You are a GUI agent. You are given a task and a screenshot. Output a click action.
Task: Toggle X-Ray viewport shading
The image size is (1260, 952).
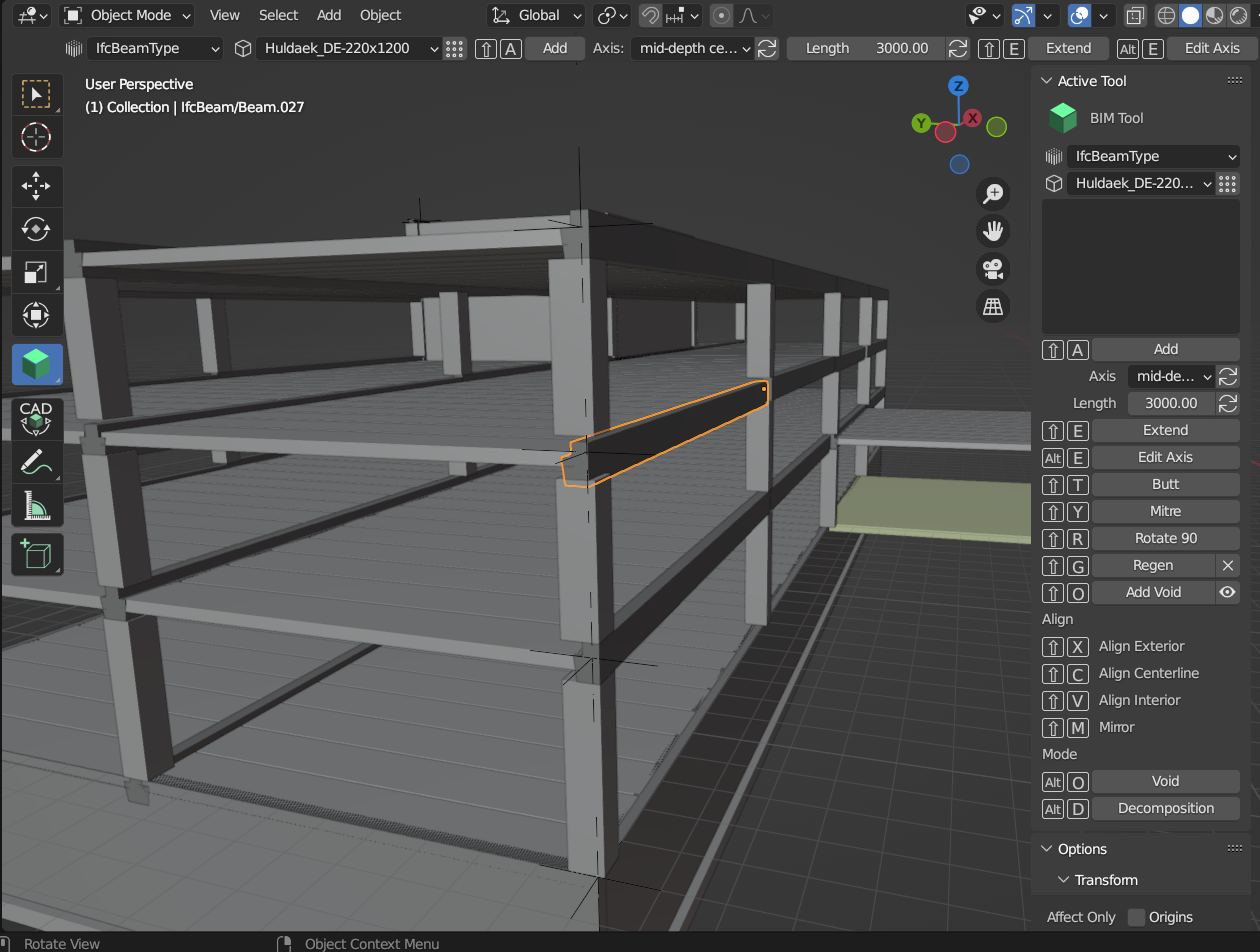click(1135, 15)
